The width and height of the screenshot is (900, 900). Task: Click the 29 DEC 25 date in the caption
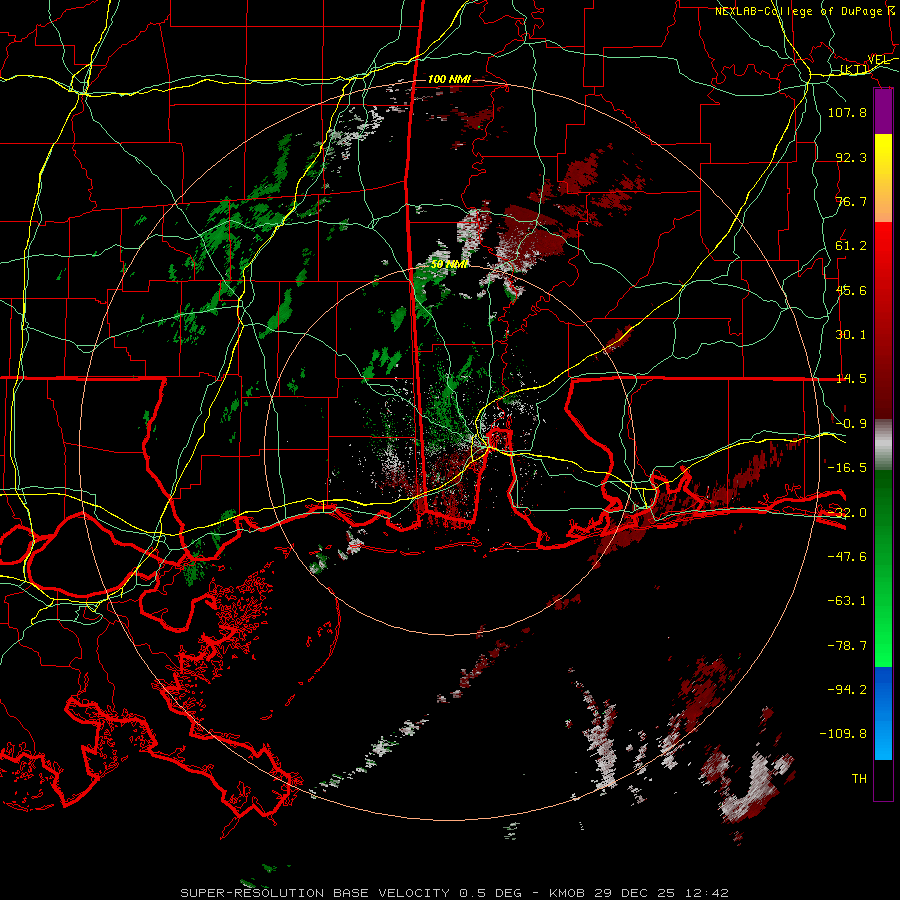point(633,893)
